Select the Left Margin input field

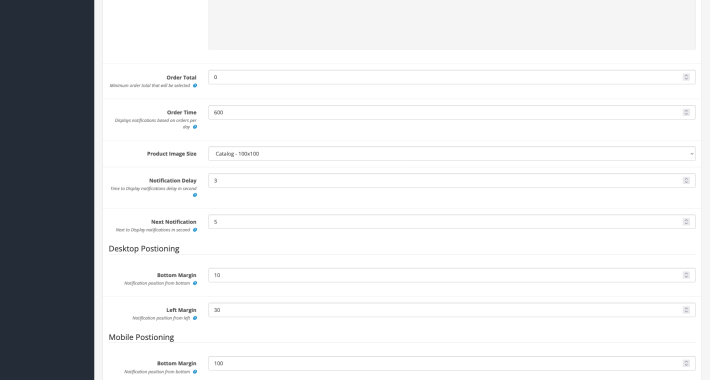(x=451, y=310)
